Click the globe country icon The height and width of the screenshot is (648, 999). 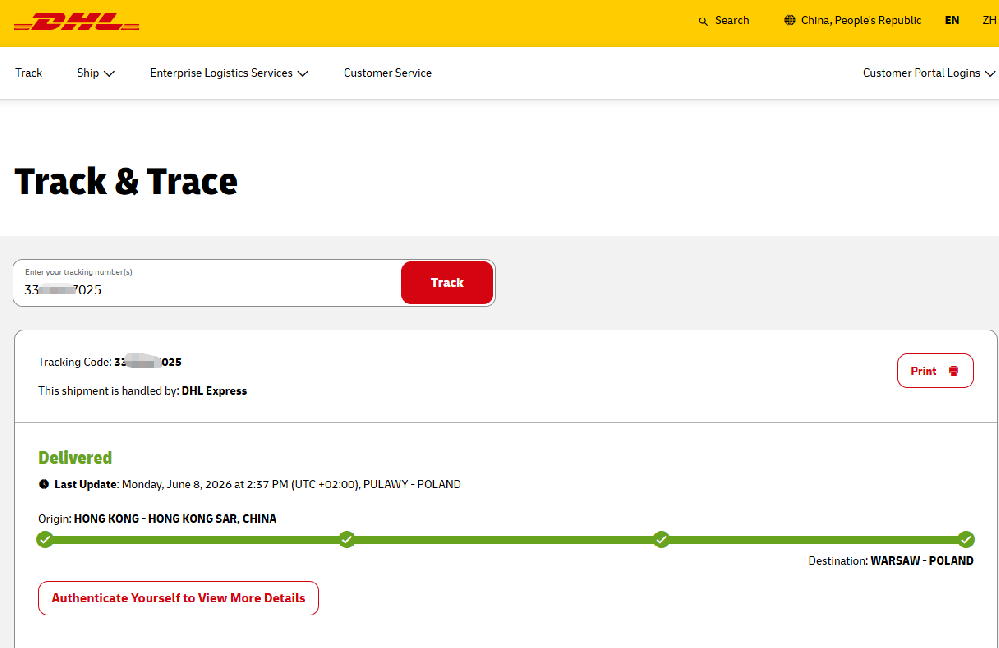point(789,20)
